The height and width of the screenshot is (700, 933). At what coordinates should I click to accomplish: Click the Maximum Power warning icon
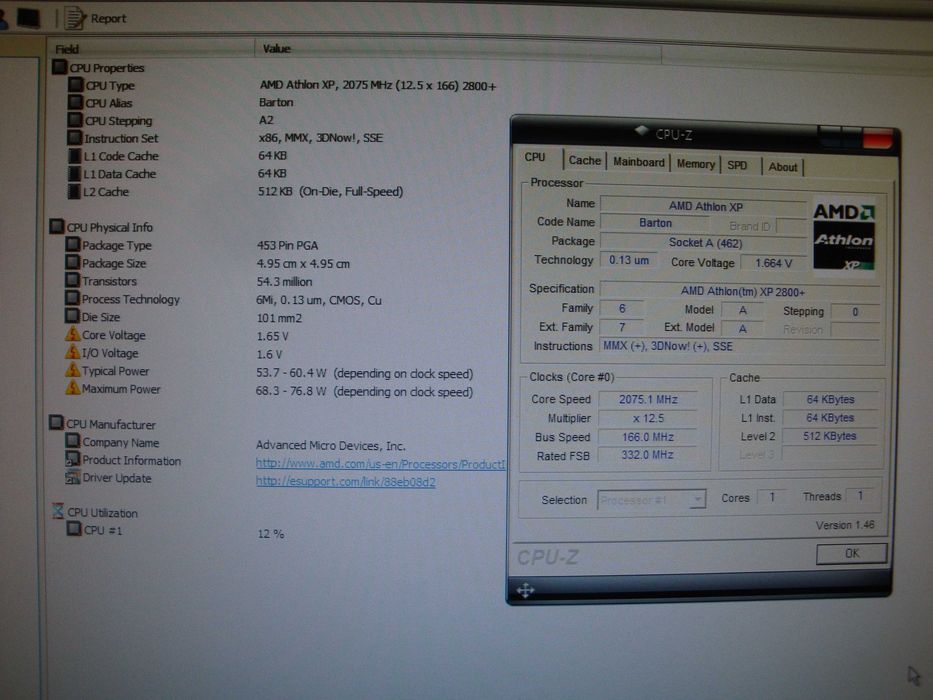click(x=73, y=388)
